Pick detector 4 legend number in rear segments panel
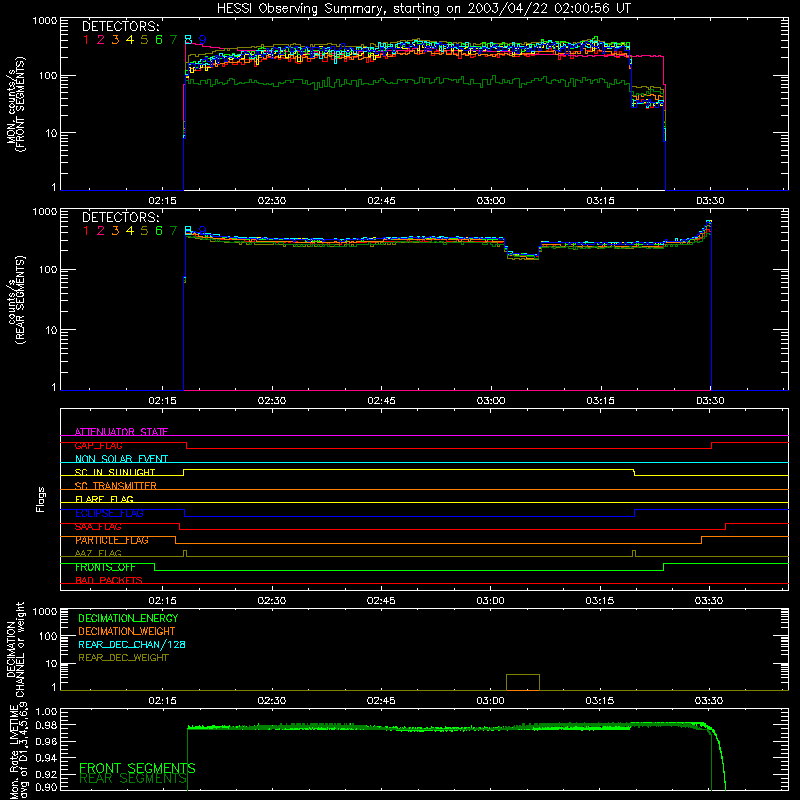This screenshot has height=800, width=800. pyautogui.click(x=130, y=231)
